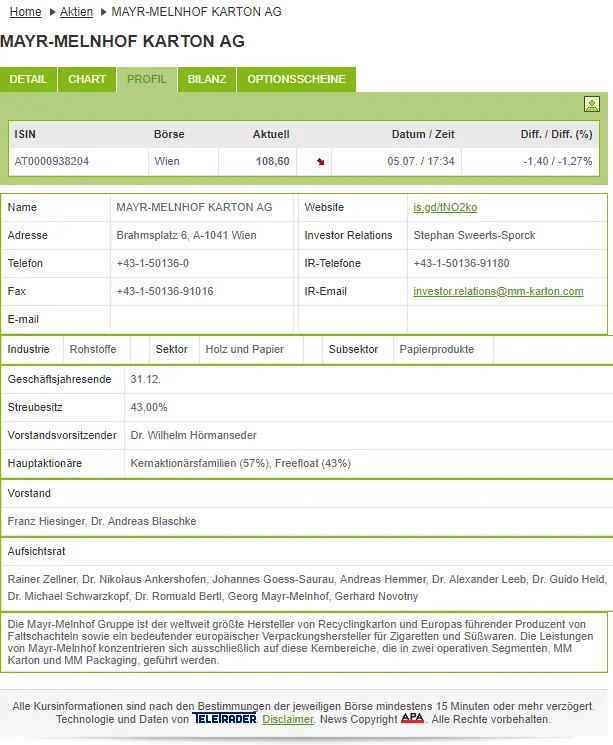The width and height of the screenshot is (613, 745).
Task: Click the Industrie value Rohstoffe
Action: 93,349
